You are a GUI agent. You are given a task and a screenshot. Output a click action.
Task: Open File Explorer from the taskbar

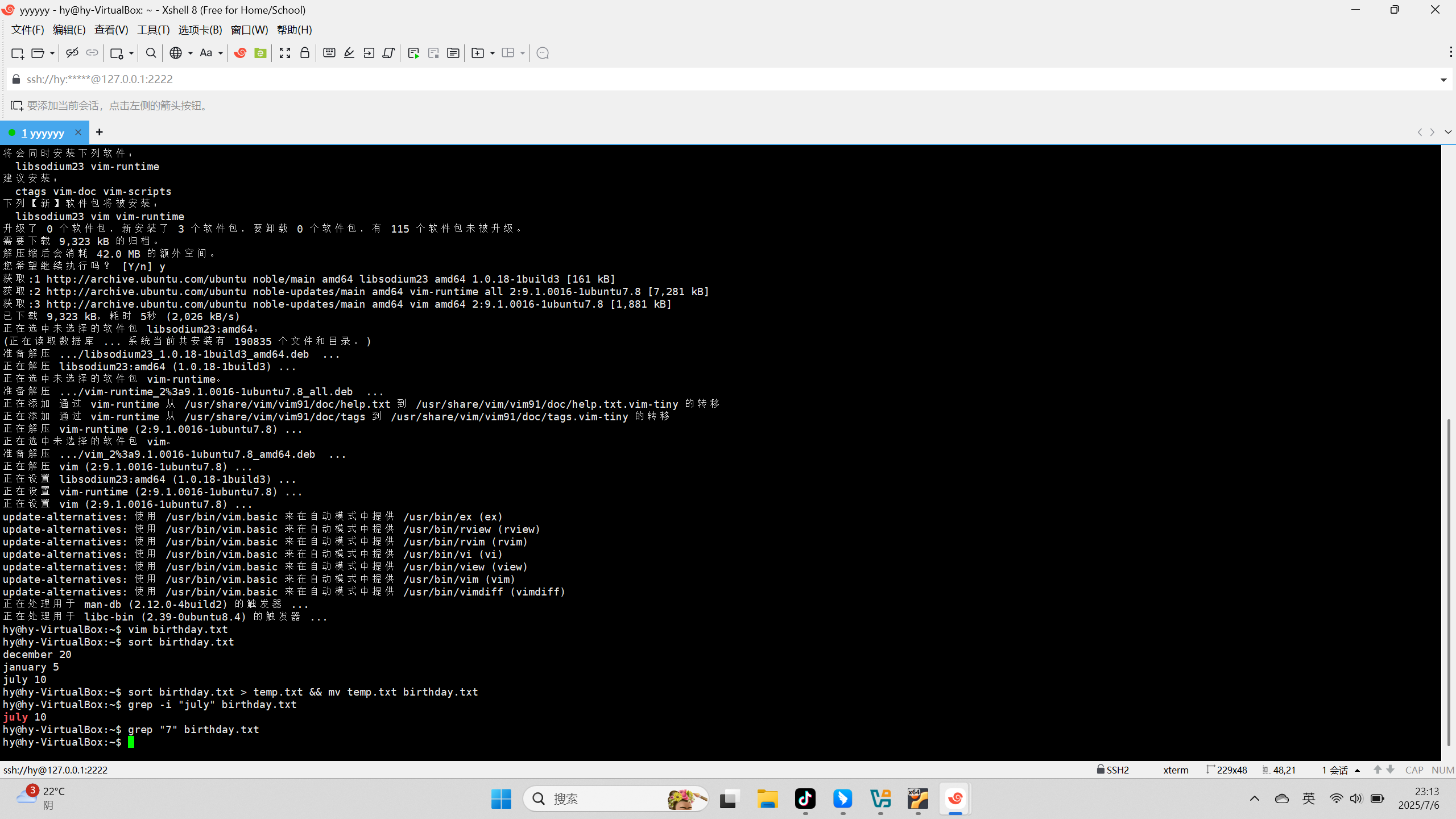[767, 799]
